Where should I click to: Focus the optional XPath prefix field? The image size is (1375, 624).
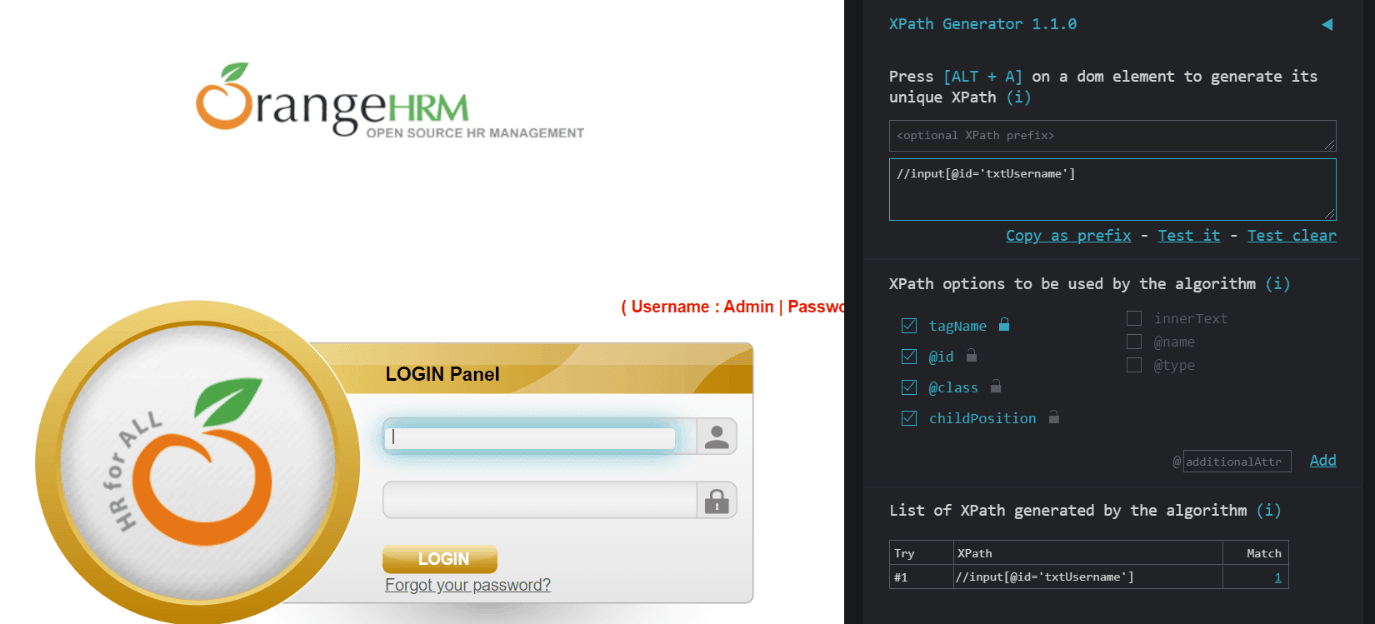point(1112,135)
